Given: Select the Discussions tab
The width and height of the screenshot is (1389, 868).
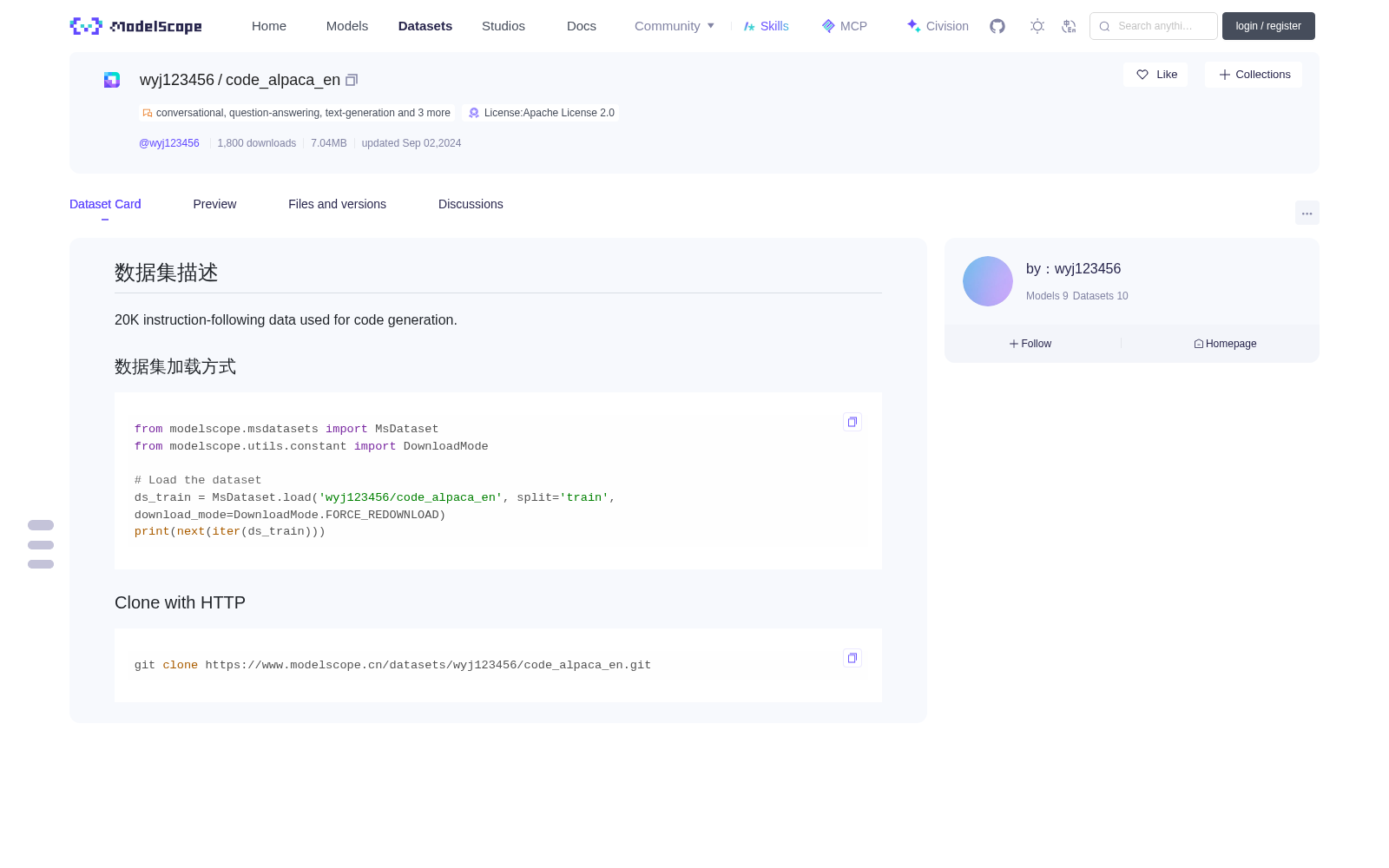Looking at the screenshot, I should coord(471,204).
